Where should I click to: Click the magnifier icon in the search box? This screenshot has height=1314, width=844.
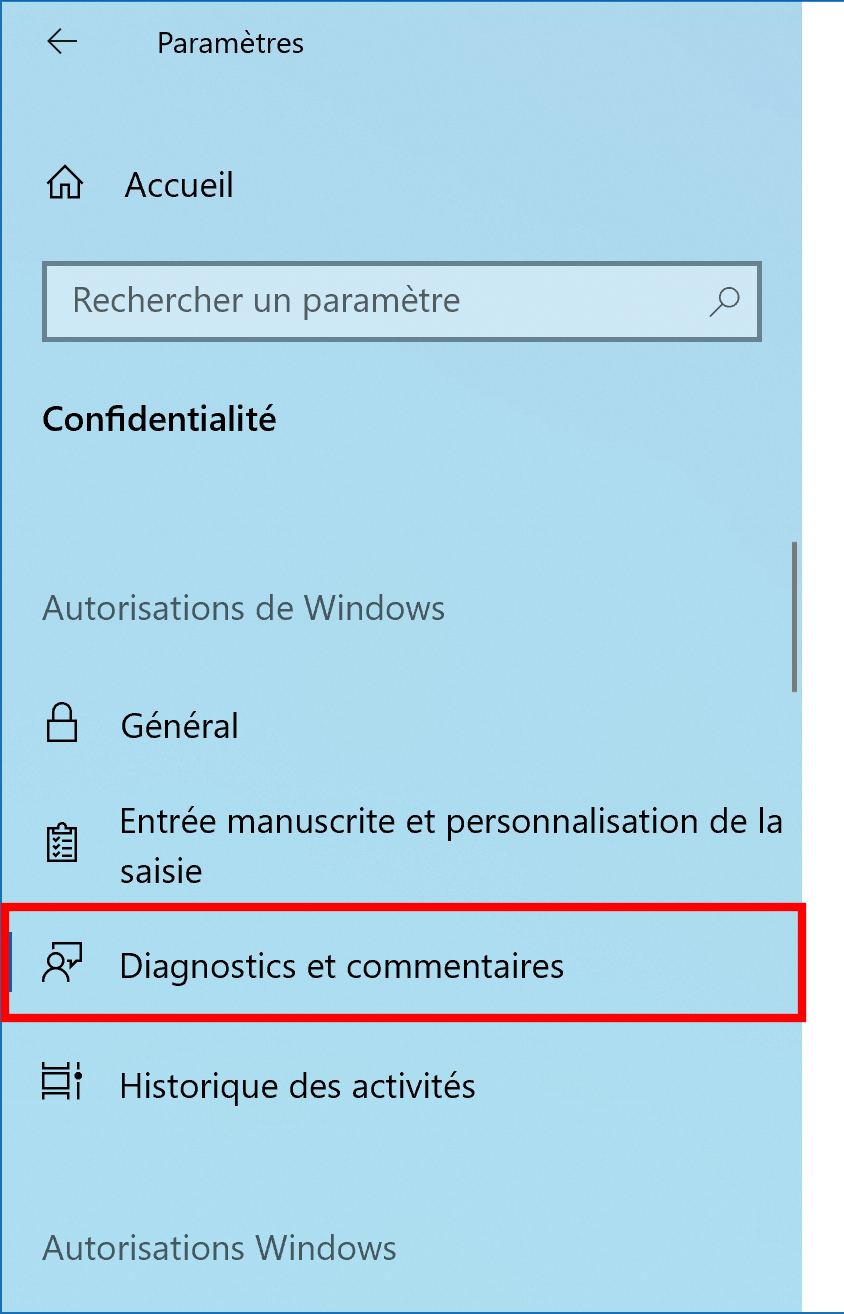[x=724, y=301]
